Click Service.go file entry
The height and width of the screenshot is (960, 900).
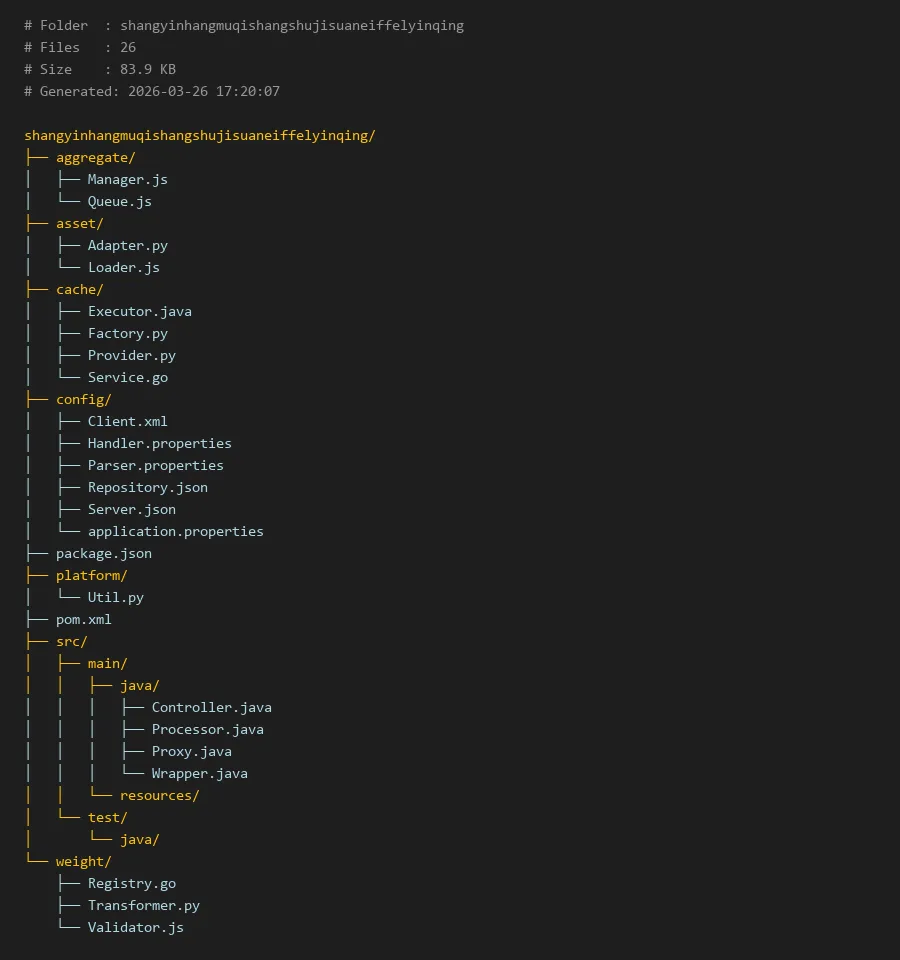tap(127, 377)
